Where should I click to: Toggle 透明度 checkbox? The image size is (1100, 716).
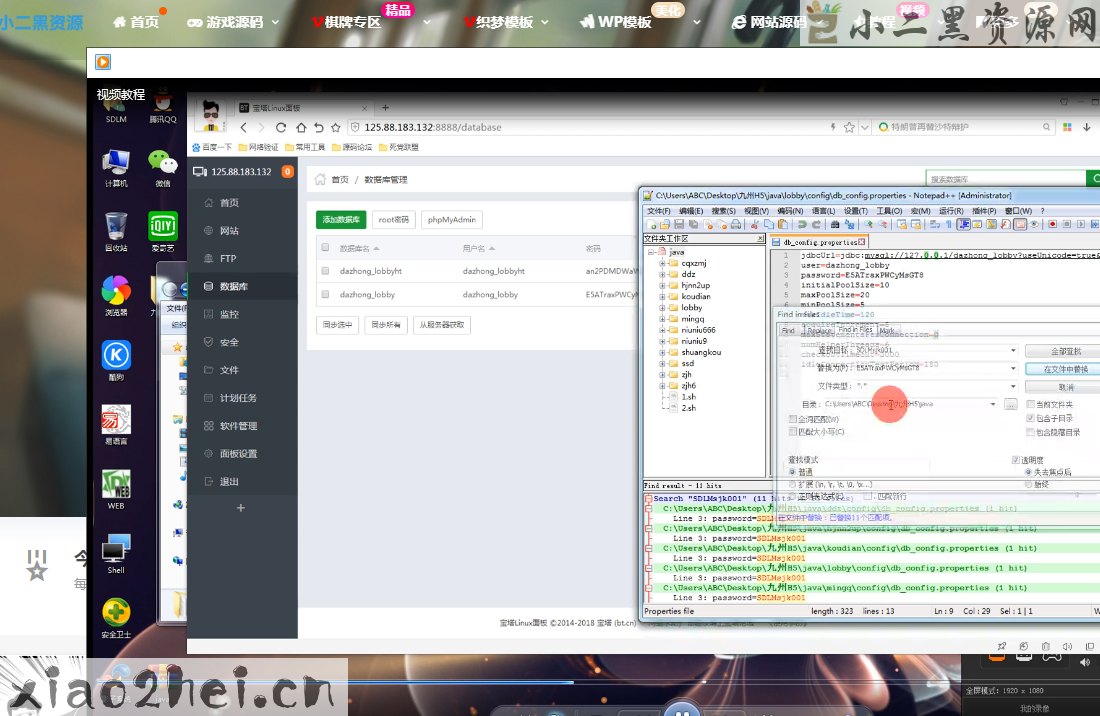1015,460
